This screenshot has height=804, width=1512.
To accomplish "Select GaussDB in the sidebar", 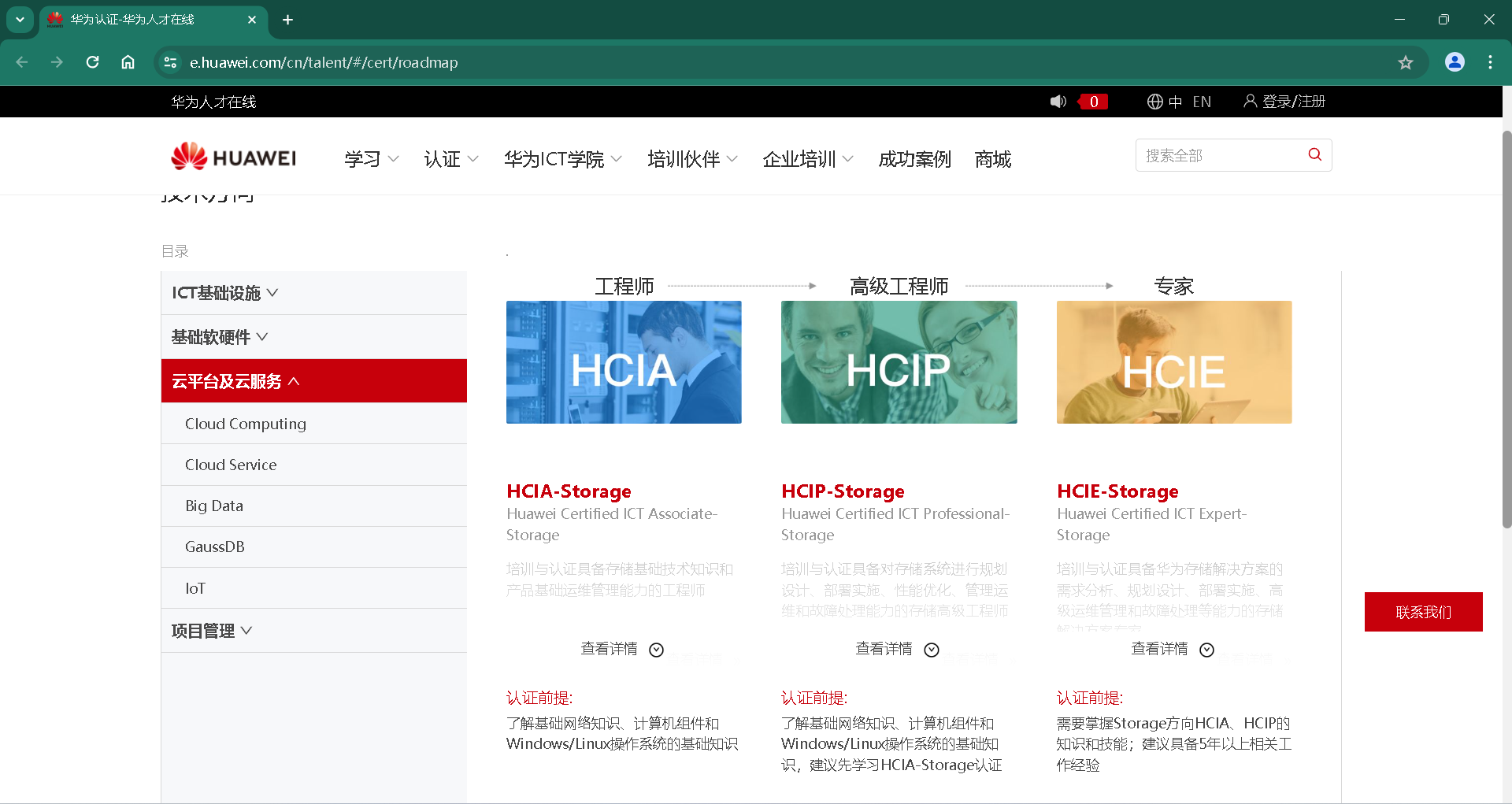I will (x=314, y=546).
